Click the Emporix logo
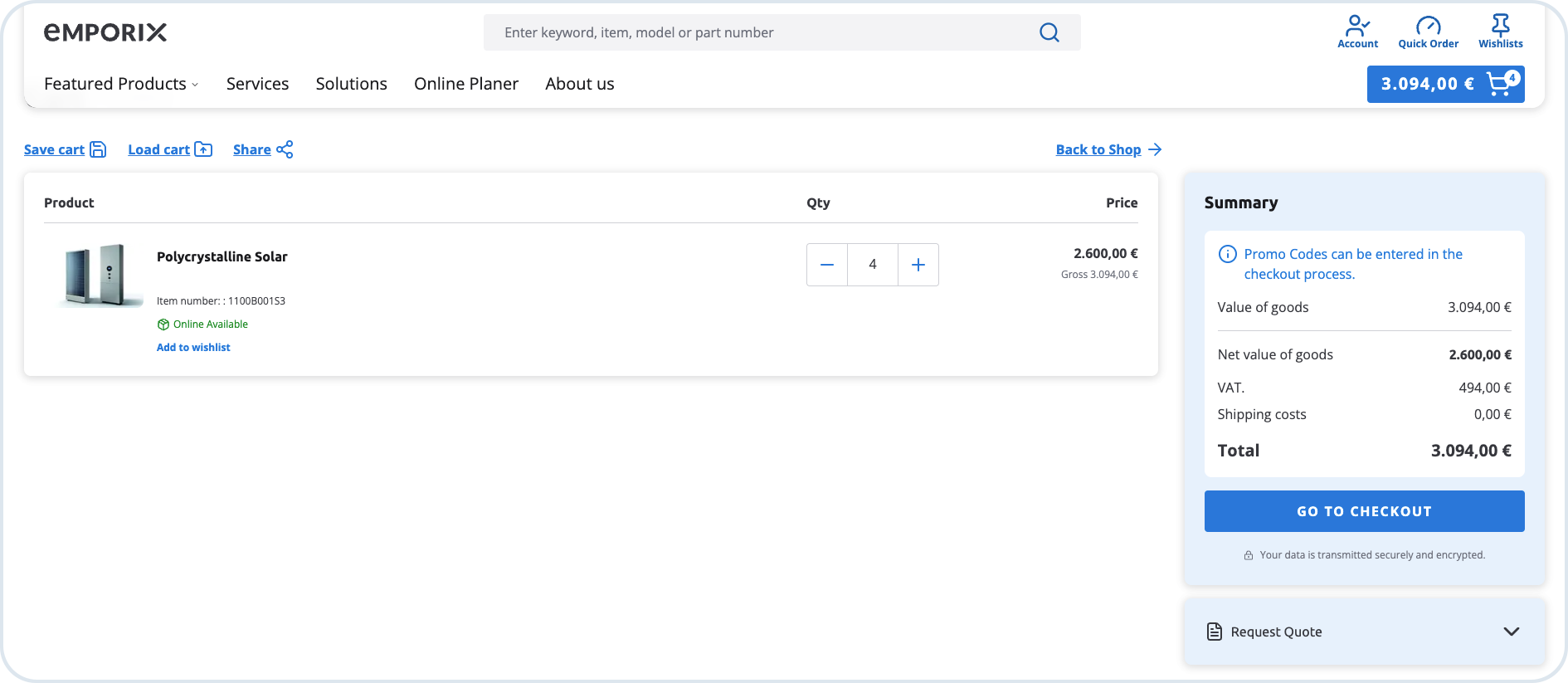Screen dimensions: 1568x683 (105, 32)
